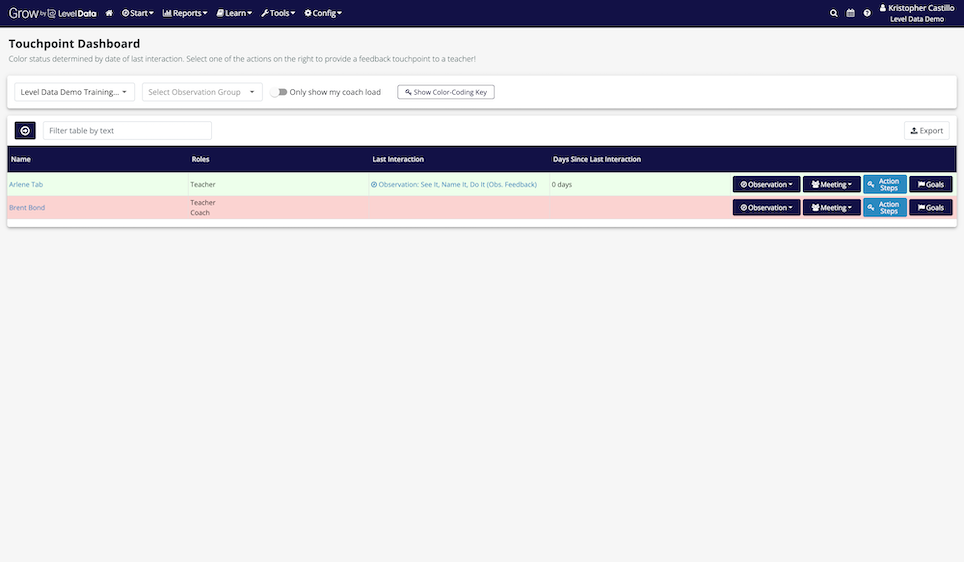The height and width of the screenshot is (562, 964).
Task: Expand Meeting dropdown for Brent Bond
Action: [x=831, y=208]
